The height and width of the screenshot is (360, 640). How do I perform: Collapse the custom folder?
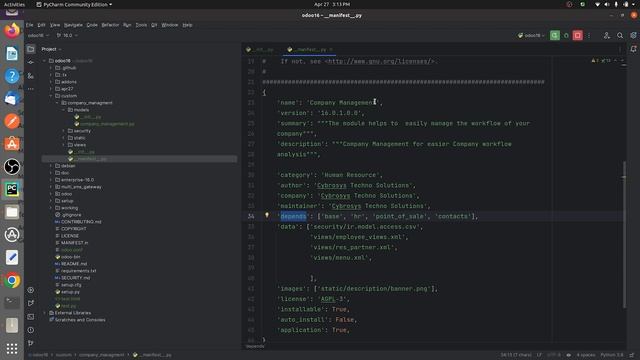tap(51, 96)
